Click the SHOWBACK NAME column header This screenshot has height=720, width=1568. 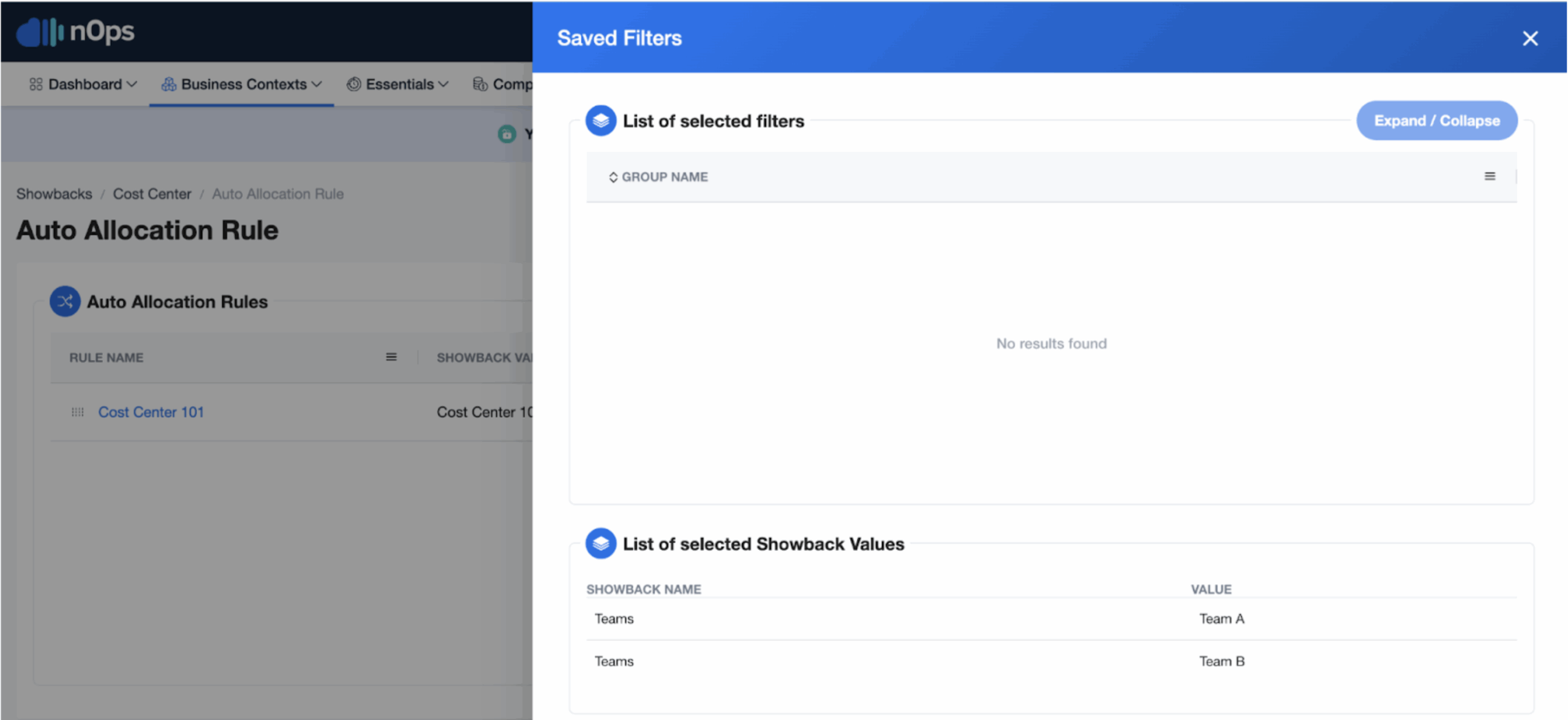coord(643,589)
